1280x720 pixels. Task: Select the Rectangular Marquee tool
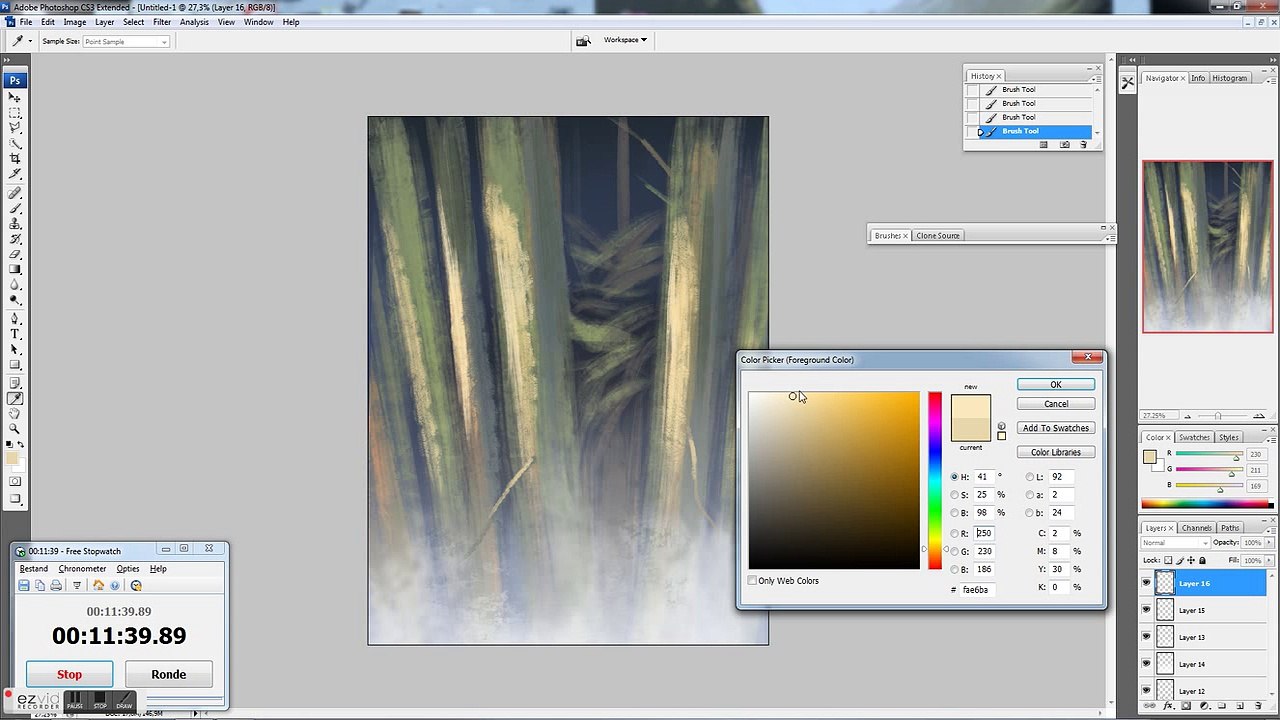pyautogui.click(x=15, y=113)
